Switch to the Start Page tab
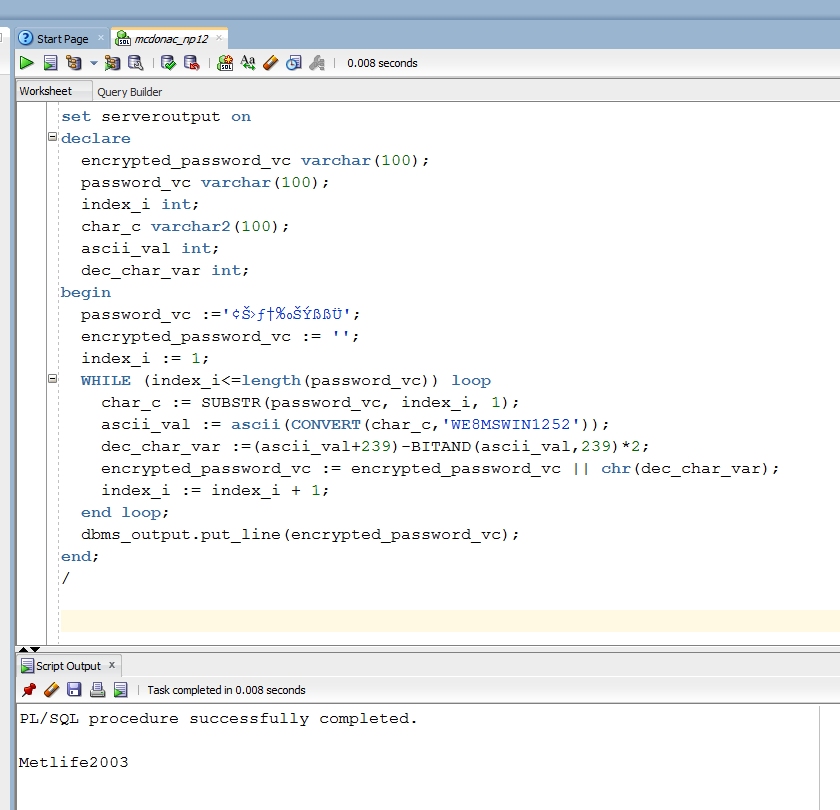Screen dimensions: 840x810 (62, 39)
